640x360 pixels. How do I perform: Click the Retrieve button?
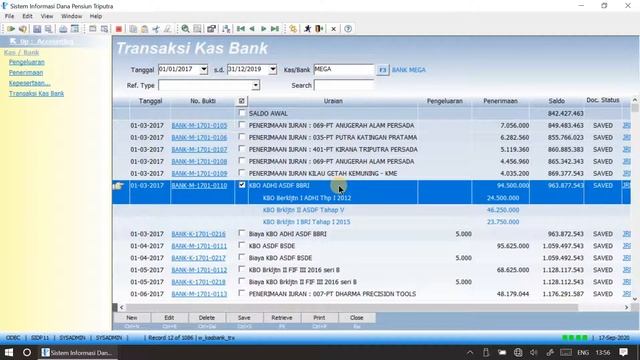[x=282, y=318]
